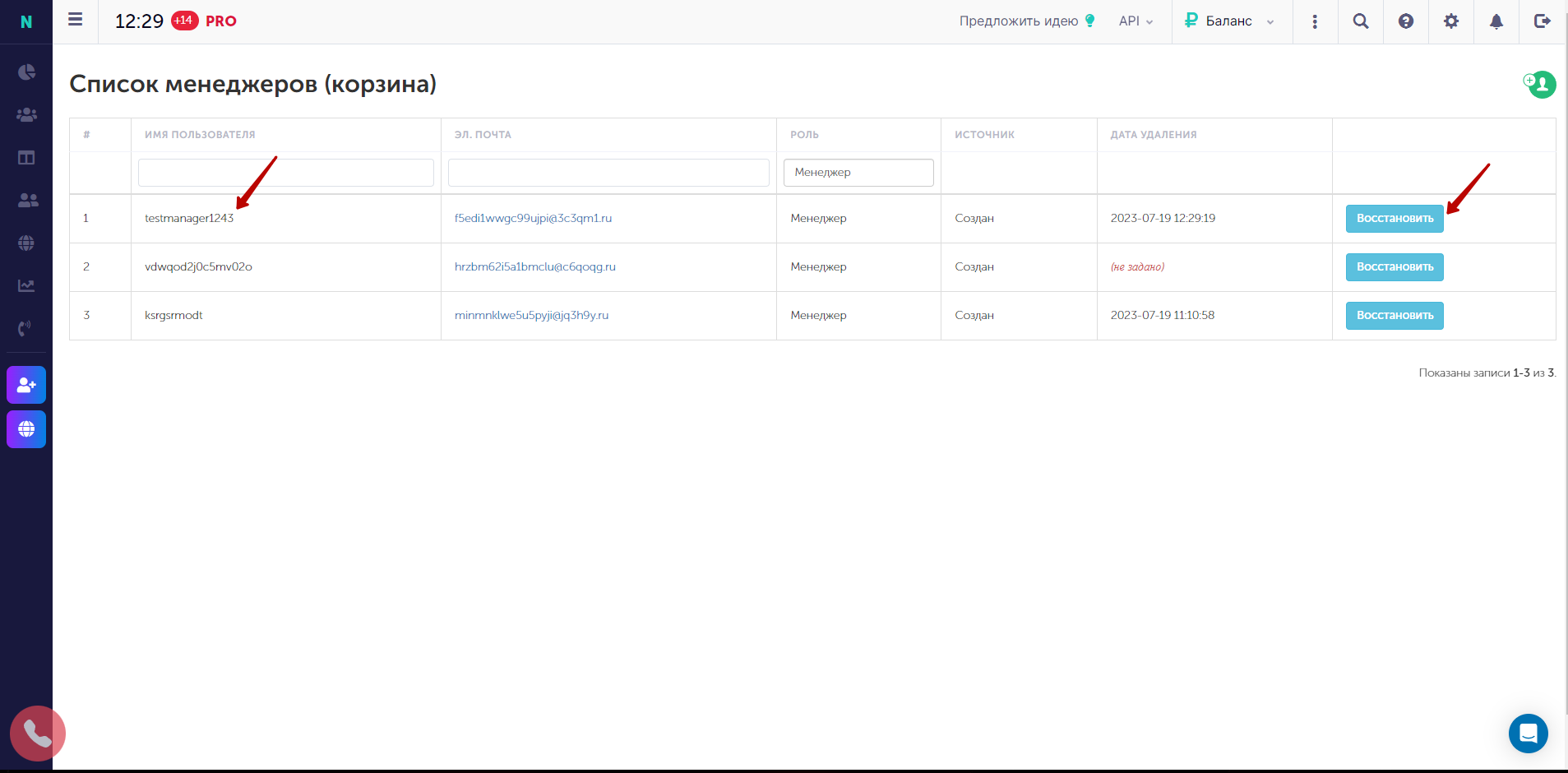Open the help question mark icon
Image resolution: width=1568 pixels, height=773 pixels.
1406,21
